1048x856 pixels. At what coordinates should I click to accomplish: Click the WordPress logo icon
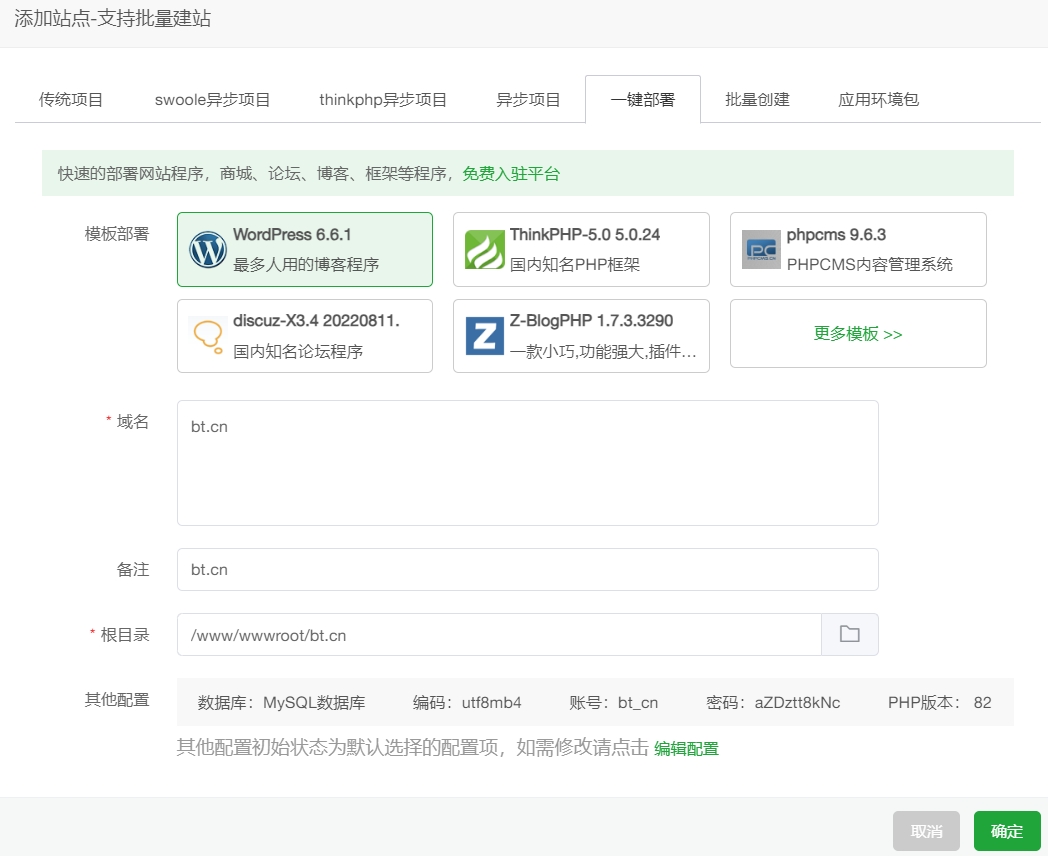[x=207, y=249]
